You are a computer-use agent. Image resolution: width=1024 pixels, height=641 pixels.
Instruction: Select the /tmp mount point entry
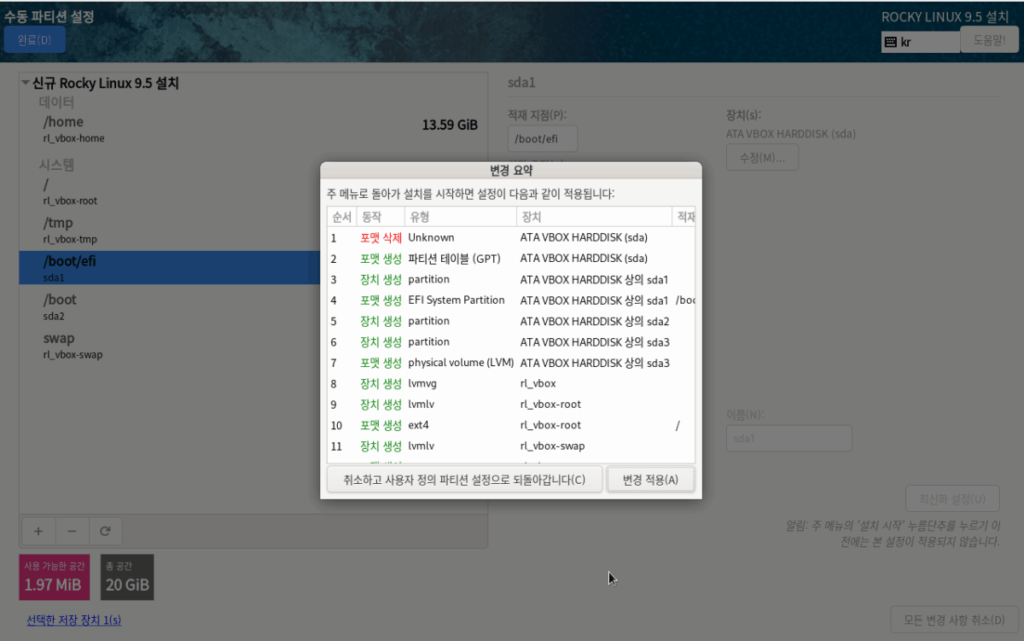pos(170,230)
